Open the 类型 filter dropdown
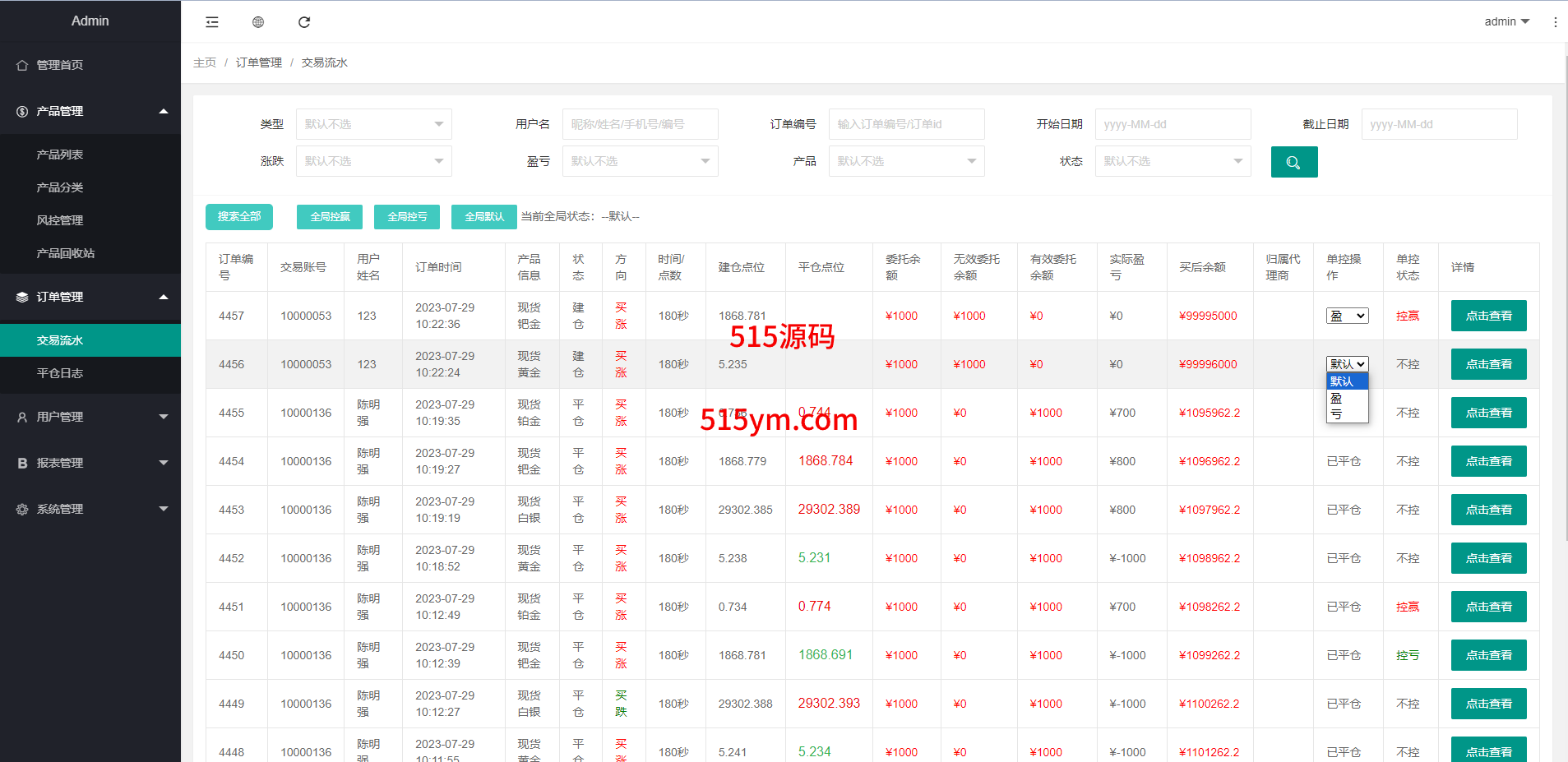 (x=373, y=124)
